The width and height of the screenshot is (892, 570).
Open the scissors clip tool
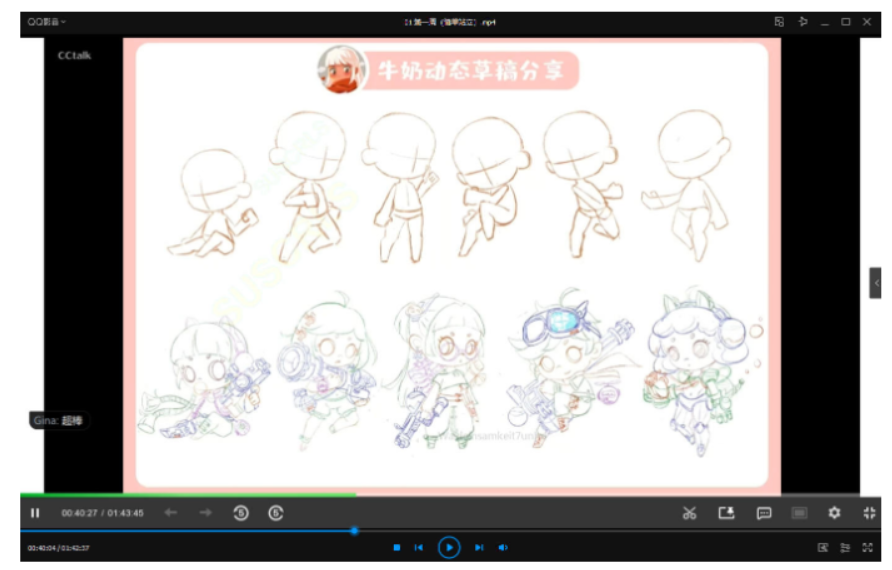tap(689, 513)
